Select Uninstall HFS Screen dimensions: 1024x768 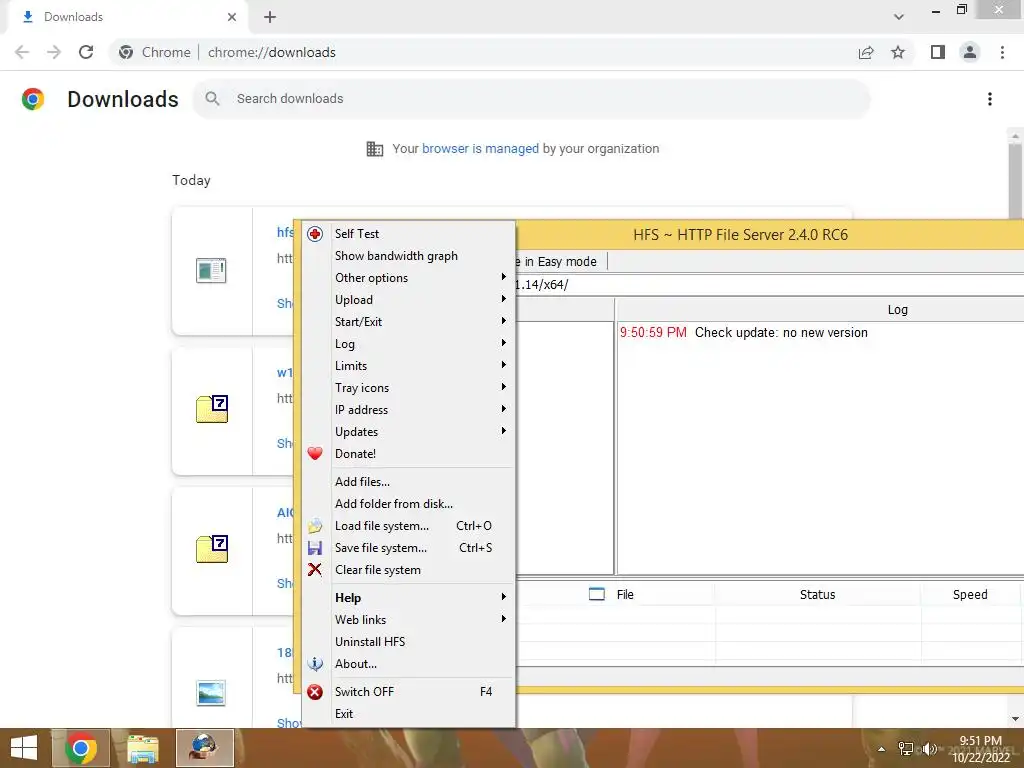point(409,642)
